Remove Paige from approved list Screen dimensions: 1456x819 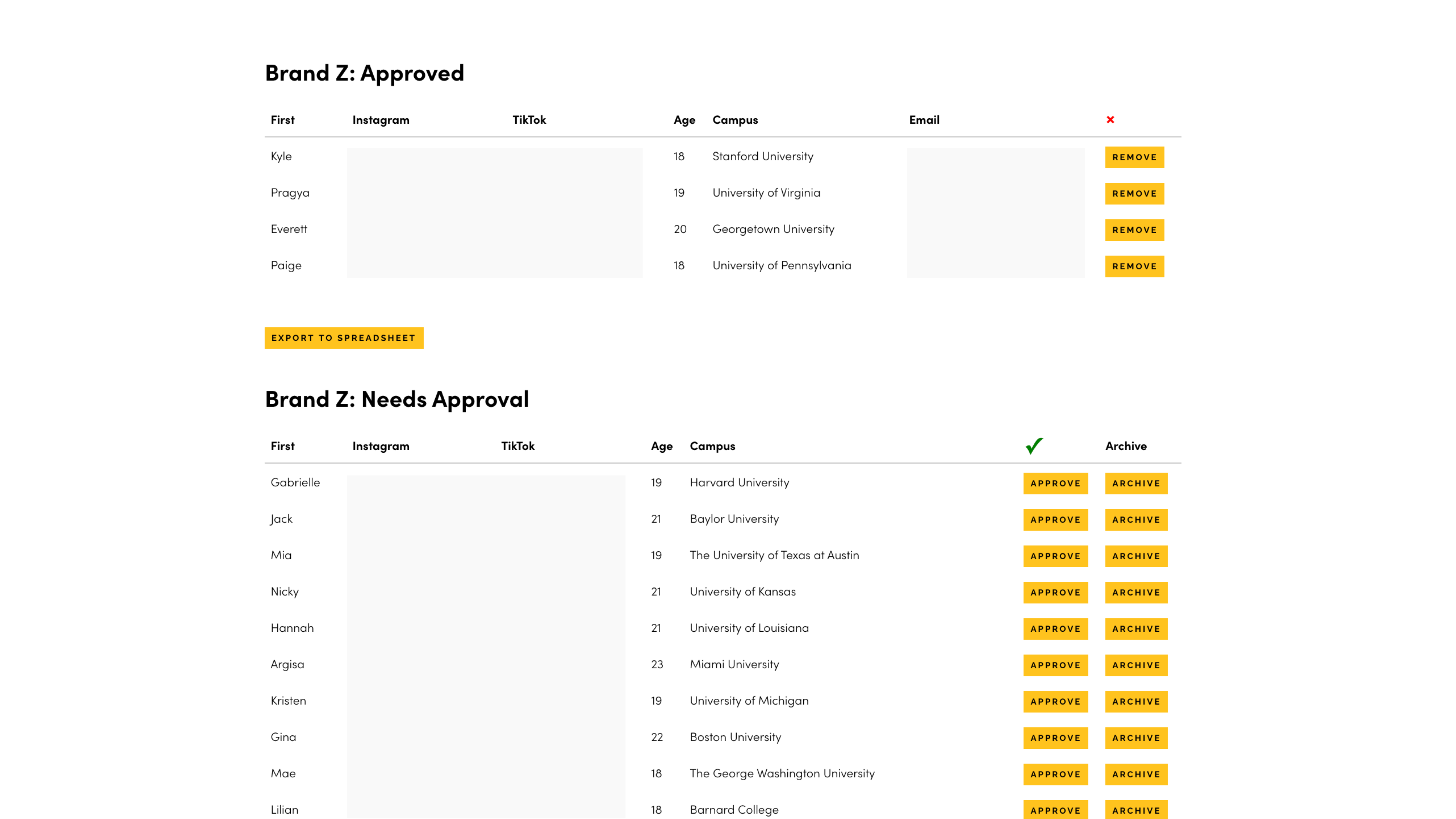1134,266
